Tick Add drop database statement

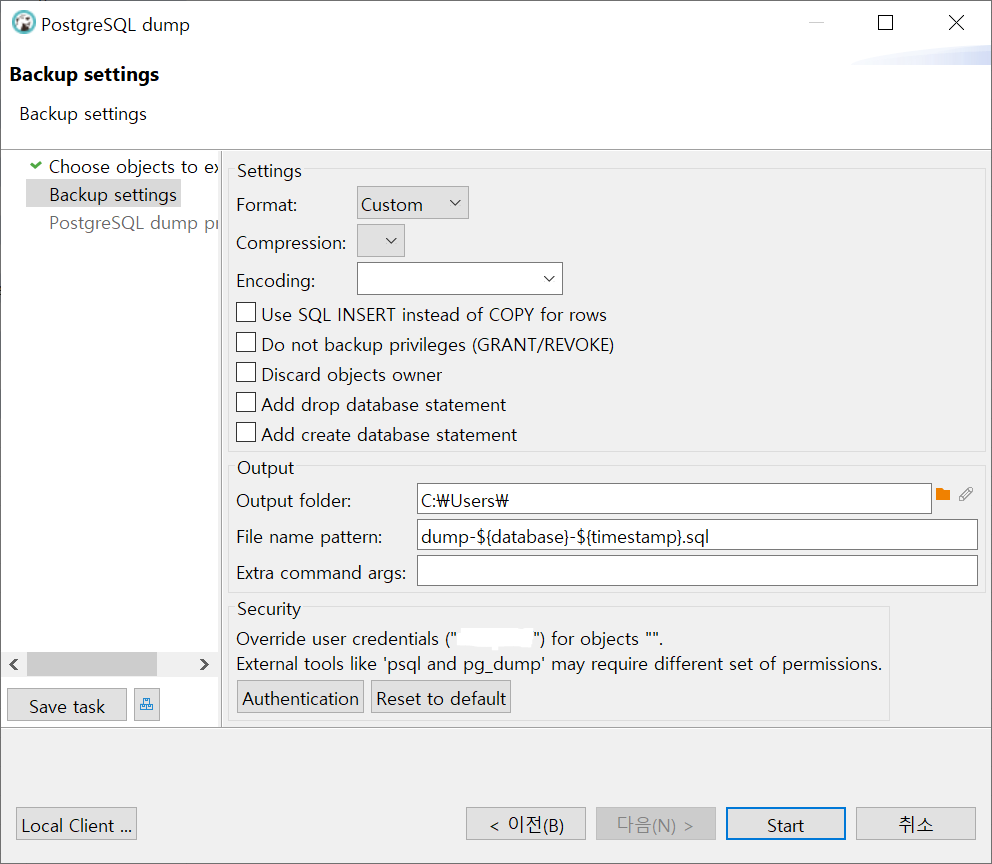tap(246, 402)
